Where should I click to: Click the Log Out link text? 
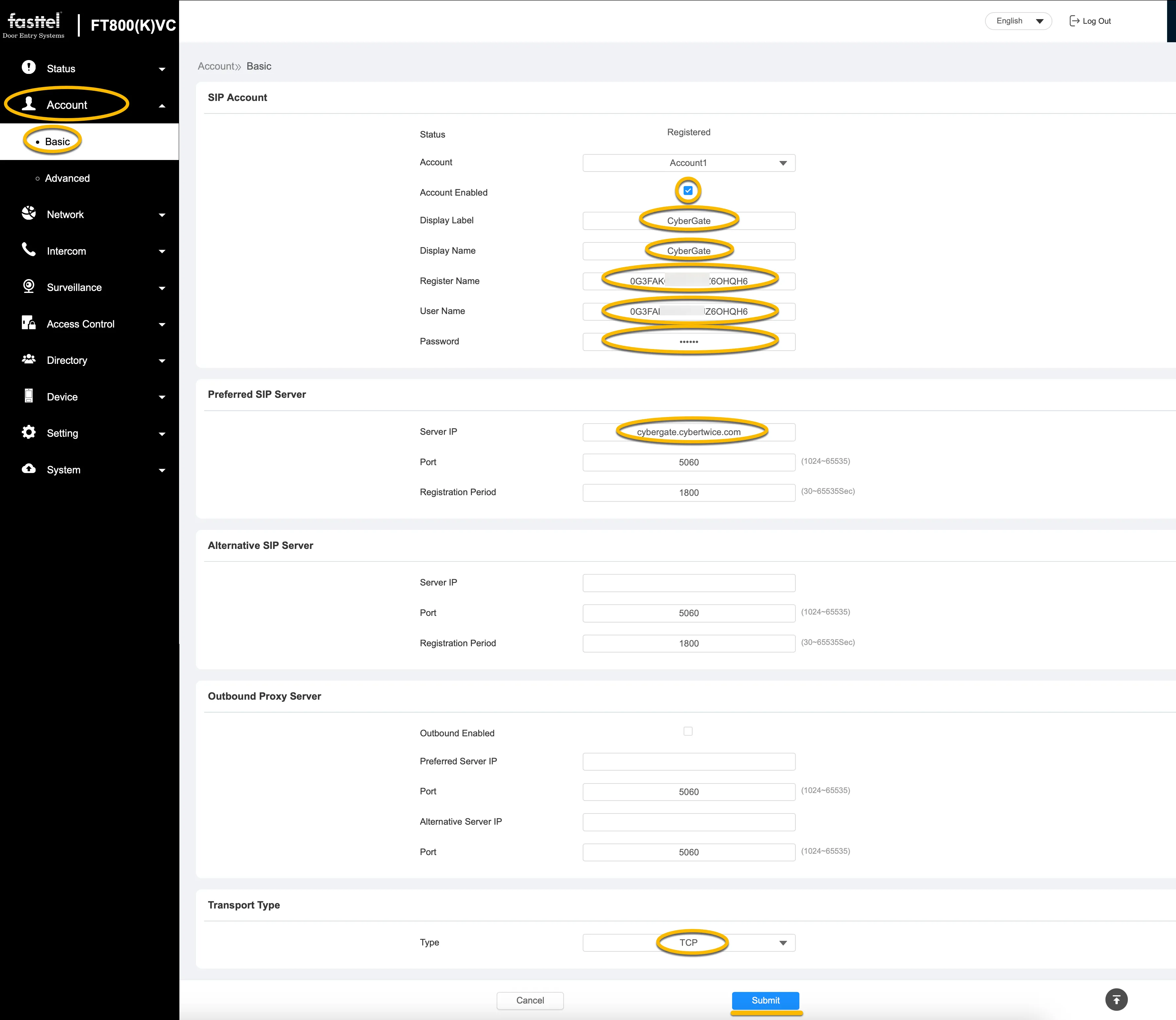(1096, 21)
